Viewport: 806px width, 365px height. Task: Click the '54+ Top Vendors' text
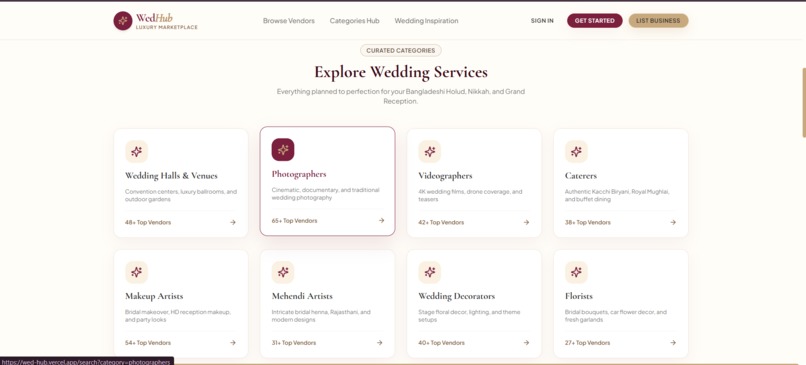(148, 343)
